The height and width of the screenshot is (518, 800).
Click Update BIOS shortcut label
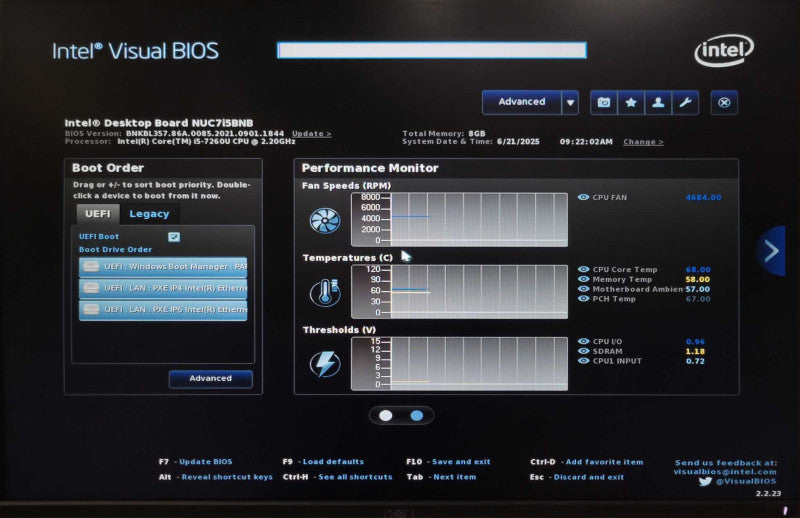pyautogui.click(x=206, y=461)
